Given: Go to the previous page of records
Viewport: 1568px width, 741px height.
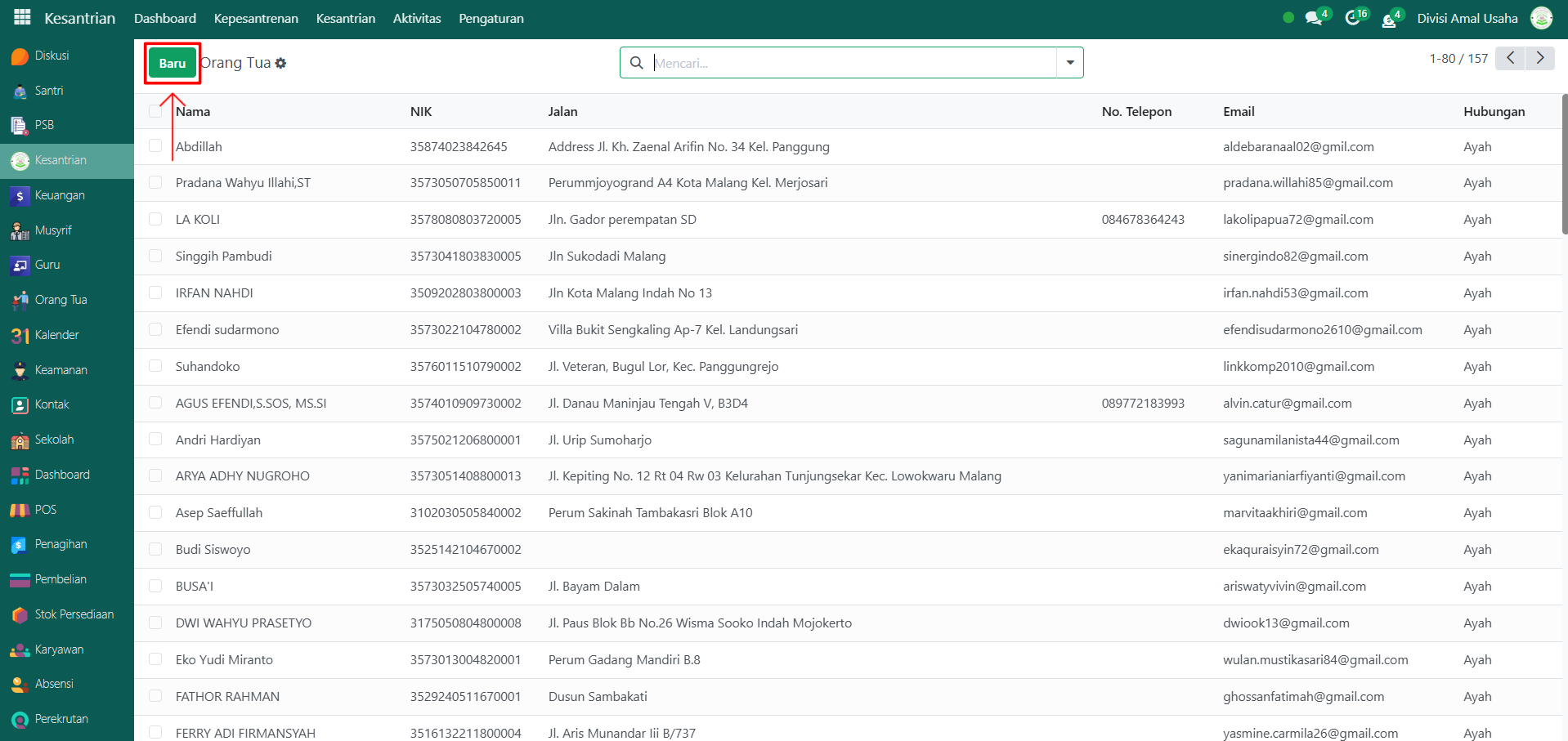Looking at the screenshot, I should (x=1510, y=58).
